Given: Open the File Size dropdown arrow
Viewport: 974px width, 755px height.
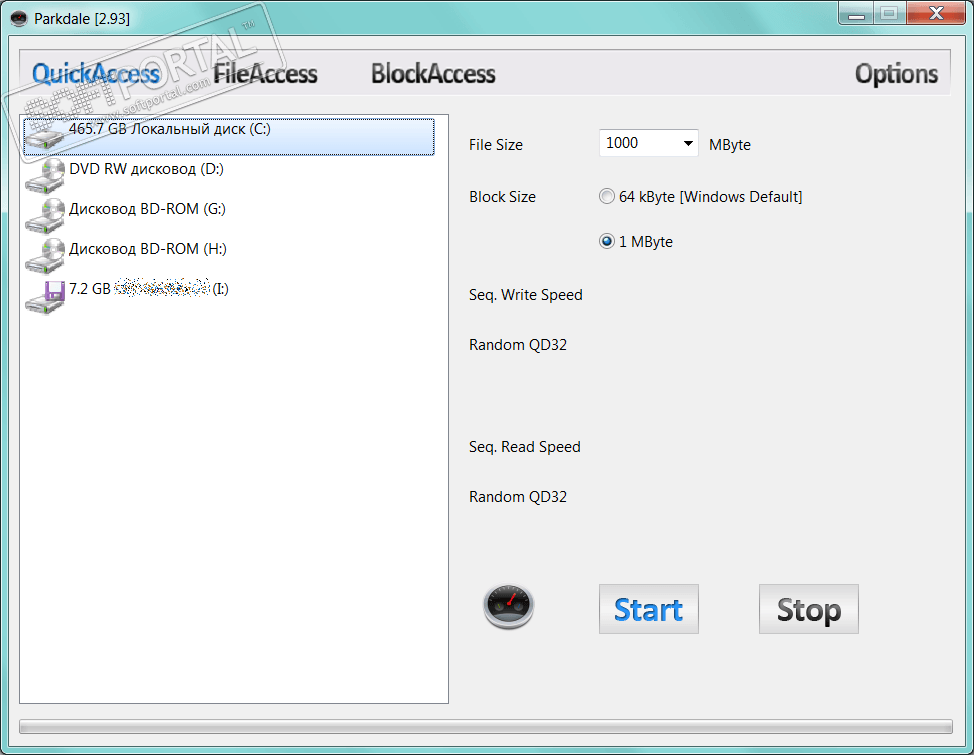Looking at the screenshot, I should click(688, 144).
